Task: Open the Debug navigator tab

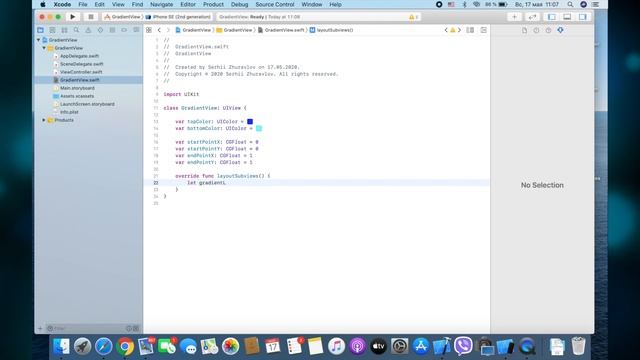Action: click(112, 30)
